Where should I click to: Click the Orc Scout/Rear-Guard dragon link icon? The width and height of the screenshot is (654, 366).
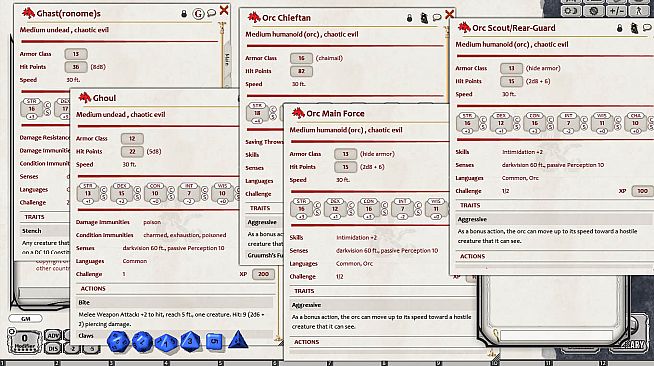464,28
